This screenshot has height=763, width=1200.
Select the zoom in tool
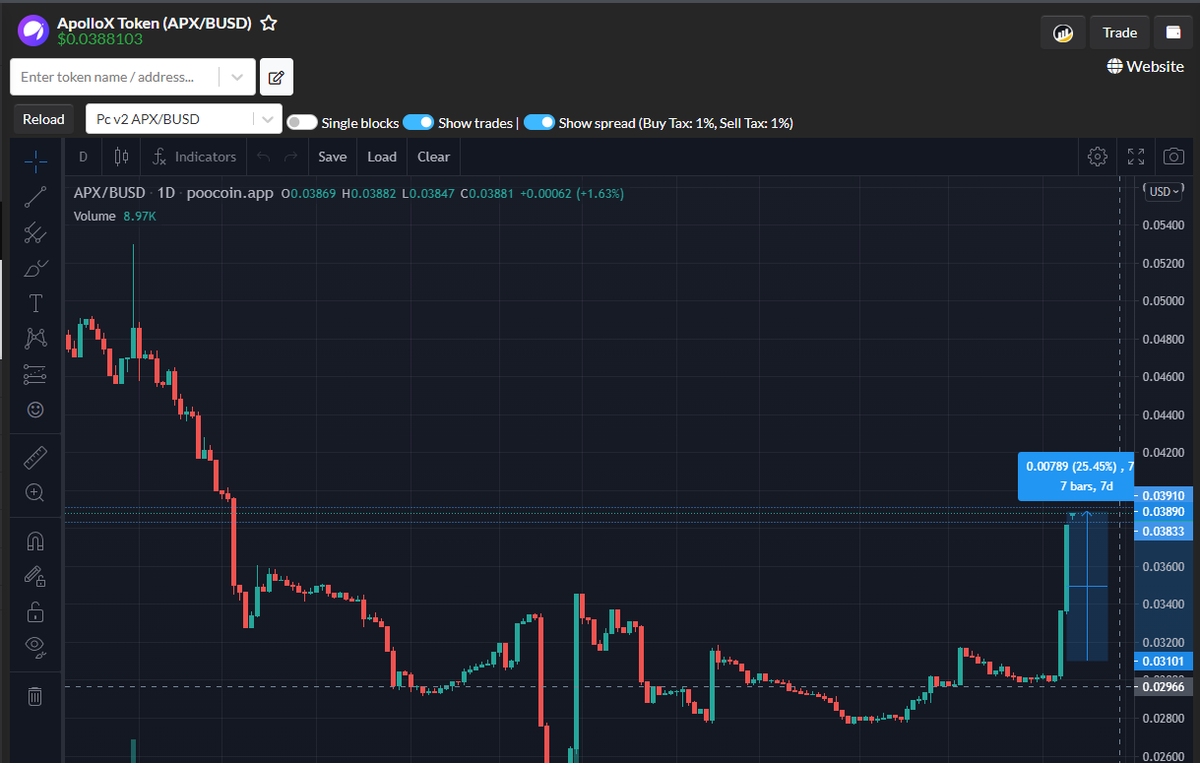point(35,493)
